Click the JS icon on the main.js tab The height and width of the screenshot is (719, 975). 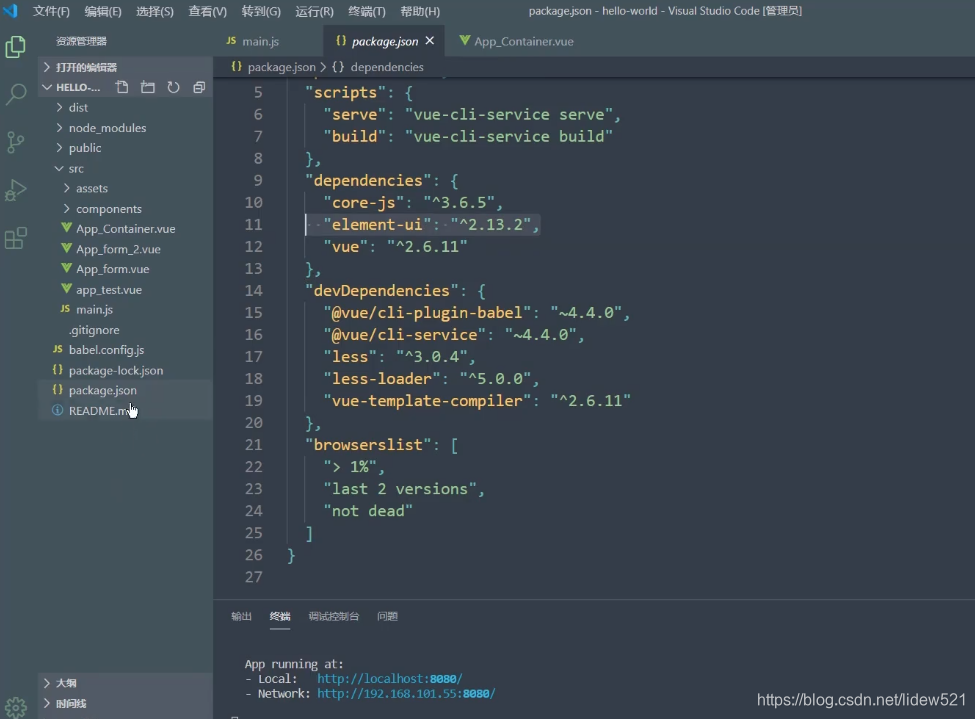(x=231, y=40)
